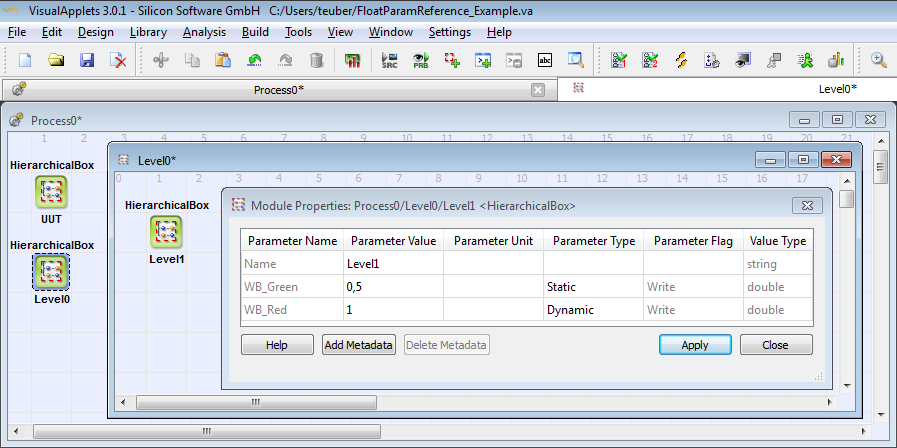
Task: Open the WB_Red Parameter Type cell showing Dynamic
Action: pyautogui.click(x=592, y=310)
